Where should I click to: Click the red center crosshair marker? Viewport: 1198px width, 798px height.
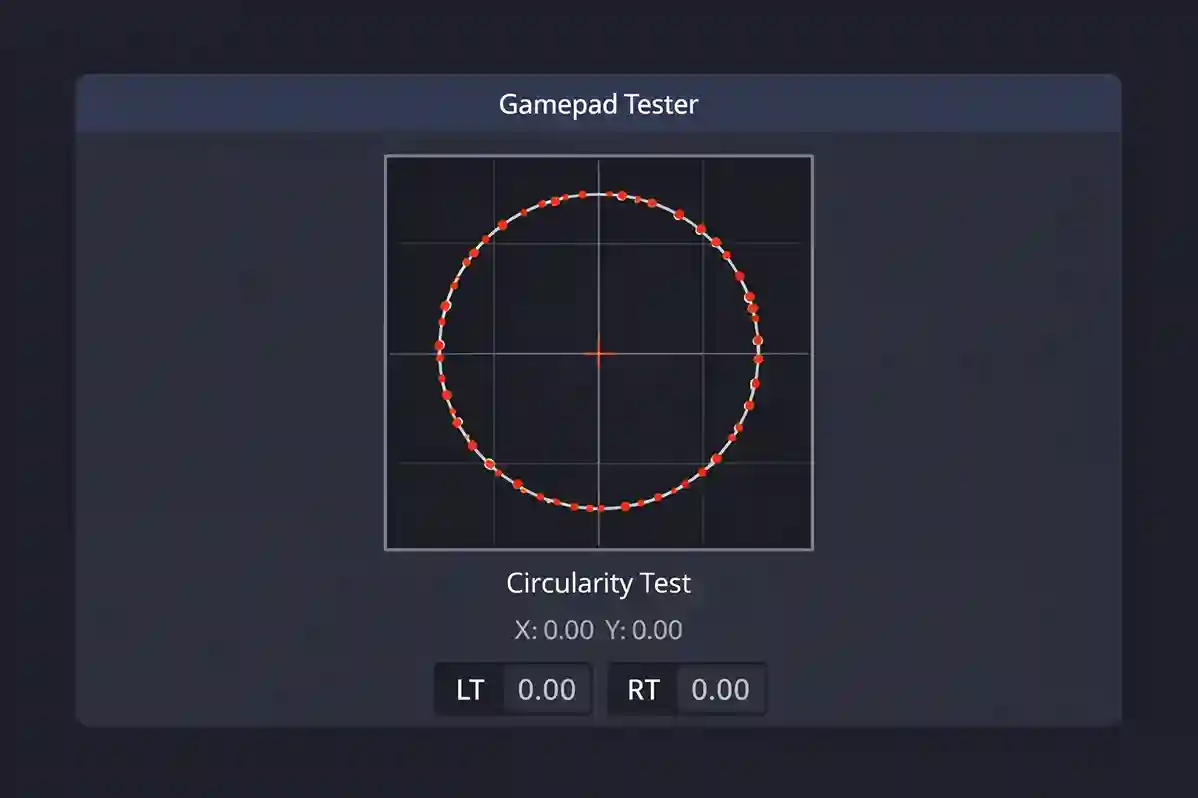pos(599,353)
